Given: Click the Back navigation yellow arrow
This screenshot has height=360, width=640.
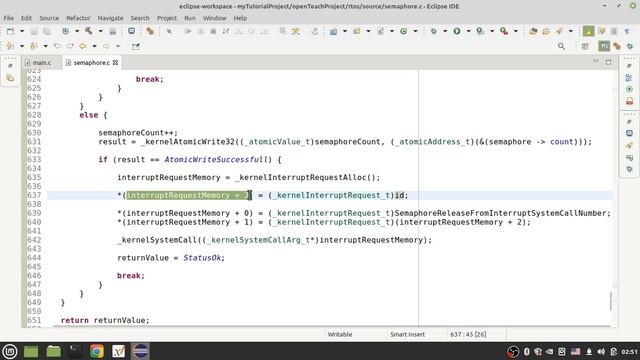Looking at the screenshot, I should coord(83,46).
